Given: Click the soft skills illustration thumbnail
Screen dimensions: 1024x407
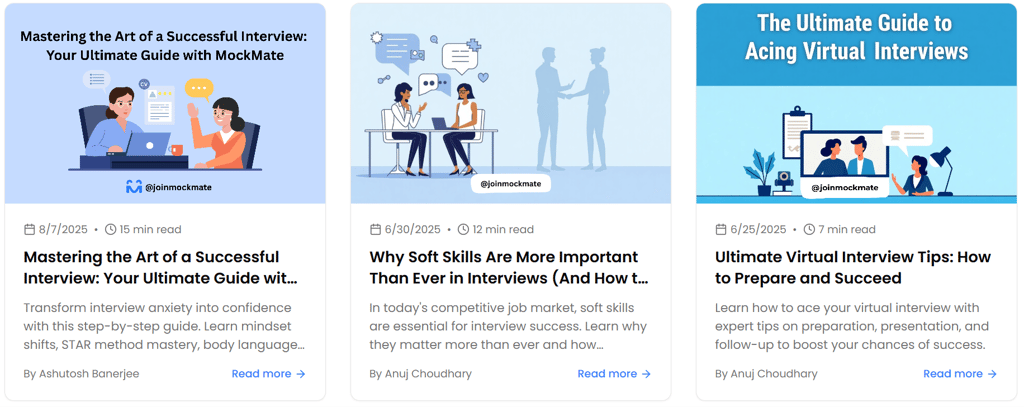Looking at the screenshot, I should click(511, 103).
